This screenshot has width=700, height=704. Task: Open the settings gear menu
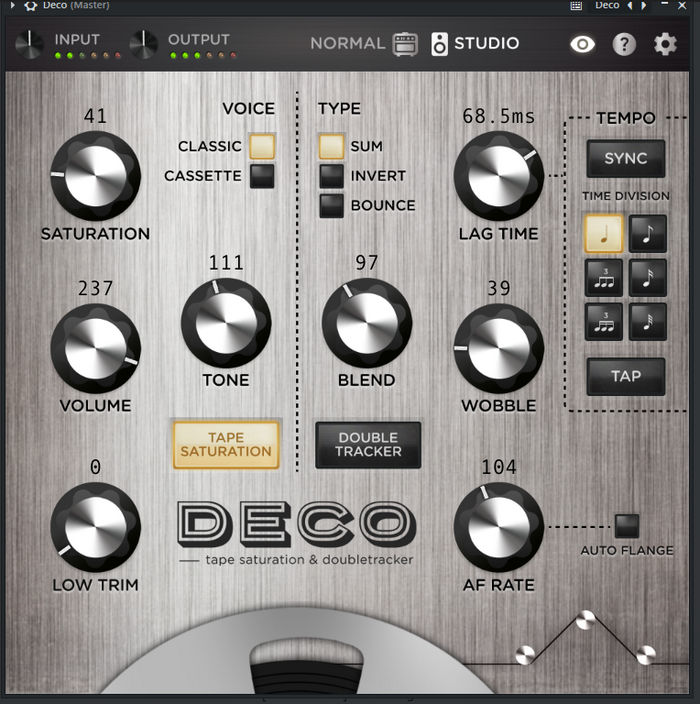click(x=665, y=44)
